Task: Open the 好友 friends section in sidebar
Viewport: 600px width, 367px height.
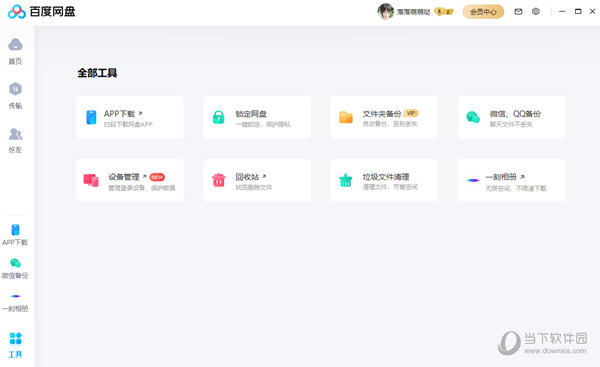Action: pos(15,140)
